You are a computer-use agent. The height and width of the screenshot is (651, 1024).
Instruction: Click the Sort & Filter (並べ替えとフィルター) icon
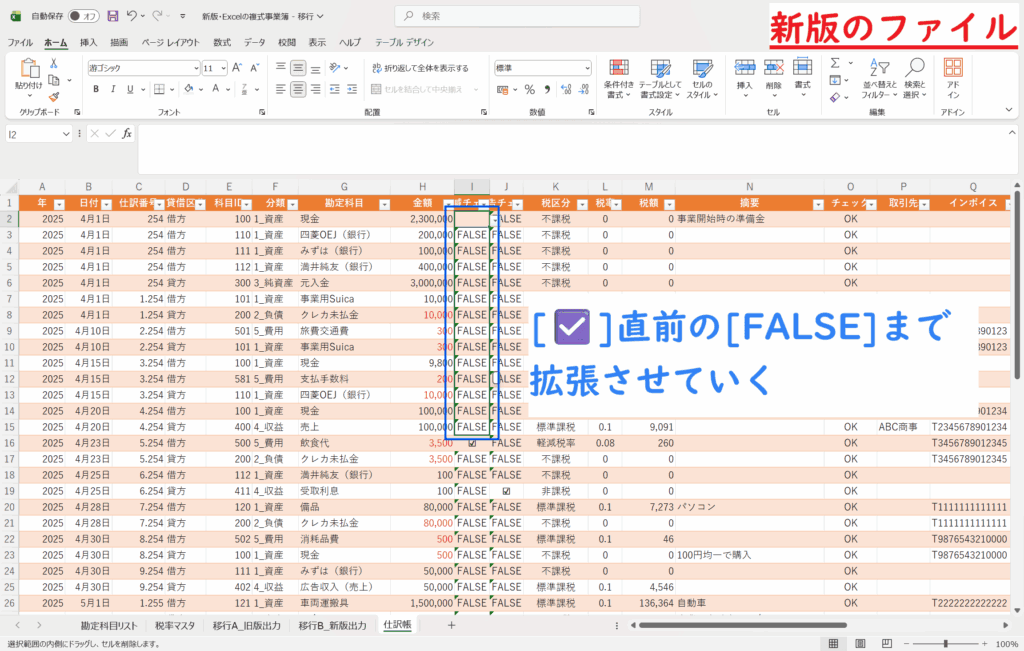(875, 77)
